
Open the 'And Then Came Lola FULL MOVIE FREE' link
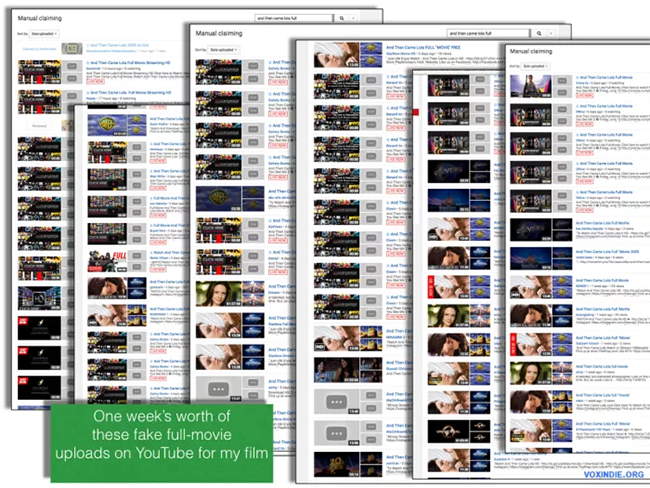coord(423,48)
